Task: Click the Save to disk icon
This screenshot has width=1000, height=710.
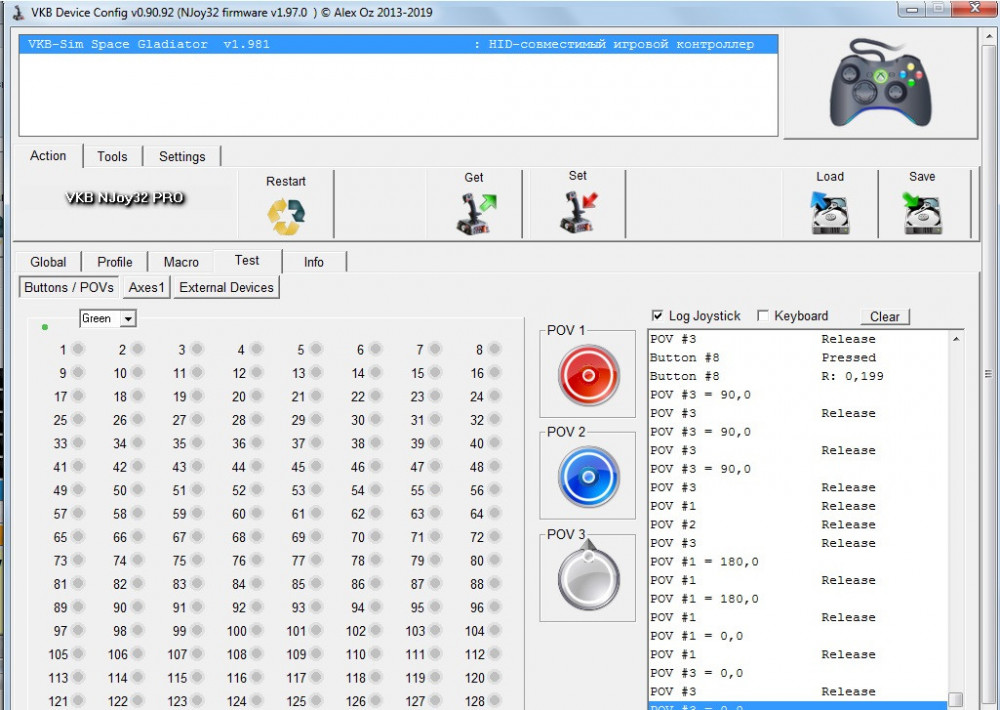Action: click(x=922, y=212)
